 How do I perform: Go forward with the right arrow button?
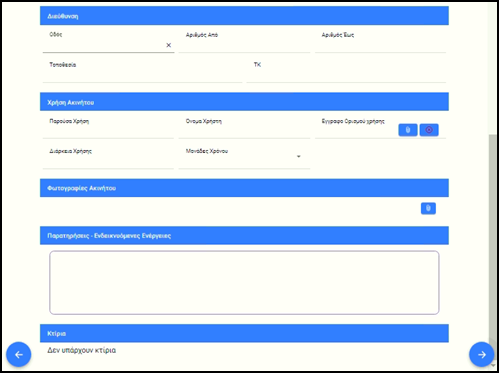tap(482, 354)
